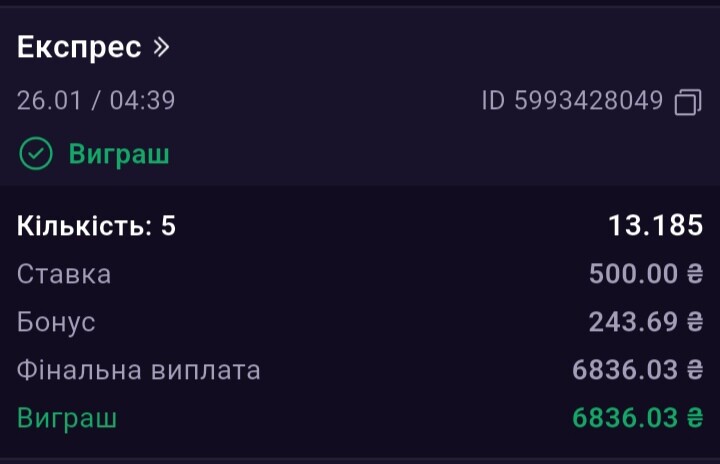Click the green Виграш status label
Image resolution: width=720 pixels, height=464 pixels.
[119, 154]
